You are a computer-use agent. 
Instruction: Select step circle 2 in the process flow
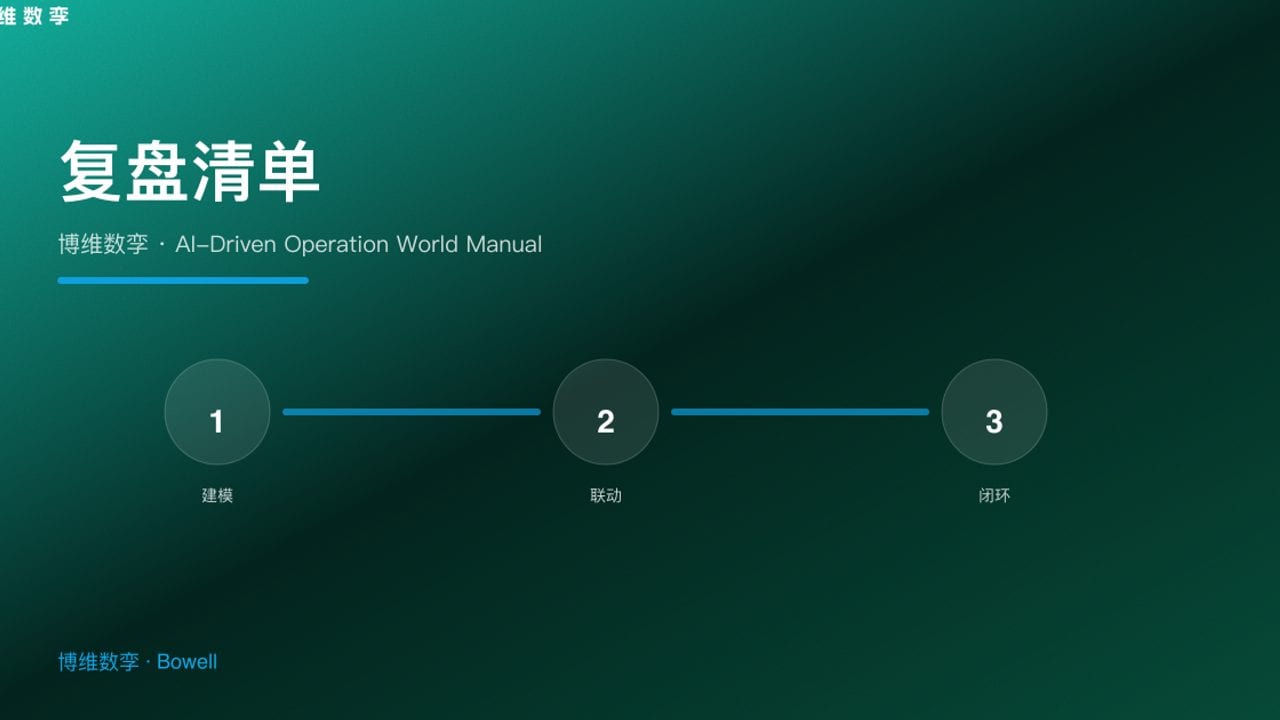pyautogui.click(x=605, y=412)
